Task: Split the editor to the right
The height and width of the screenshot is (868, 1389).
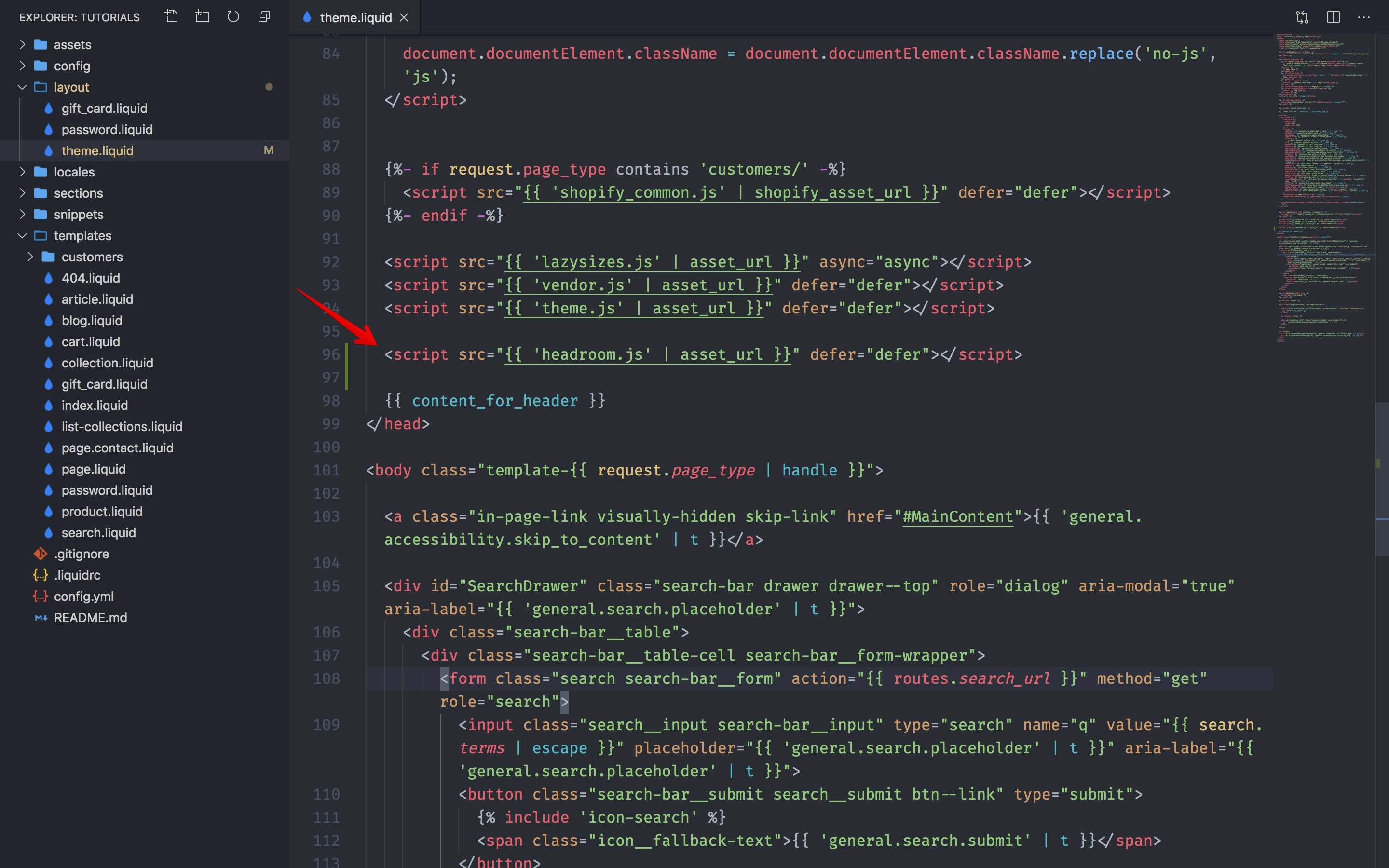Action: (x=1334, y=17)
